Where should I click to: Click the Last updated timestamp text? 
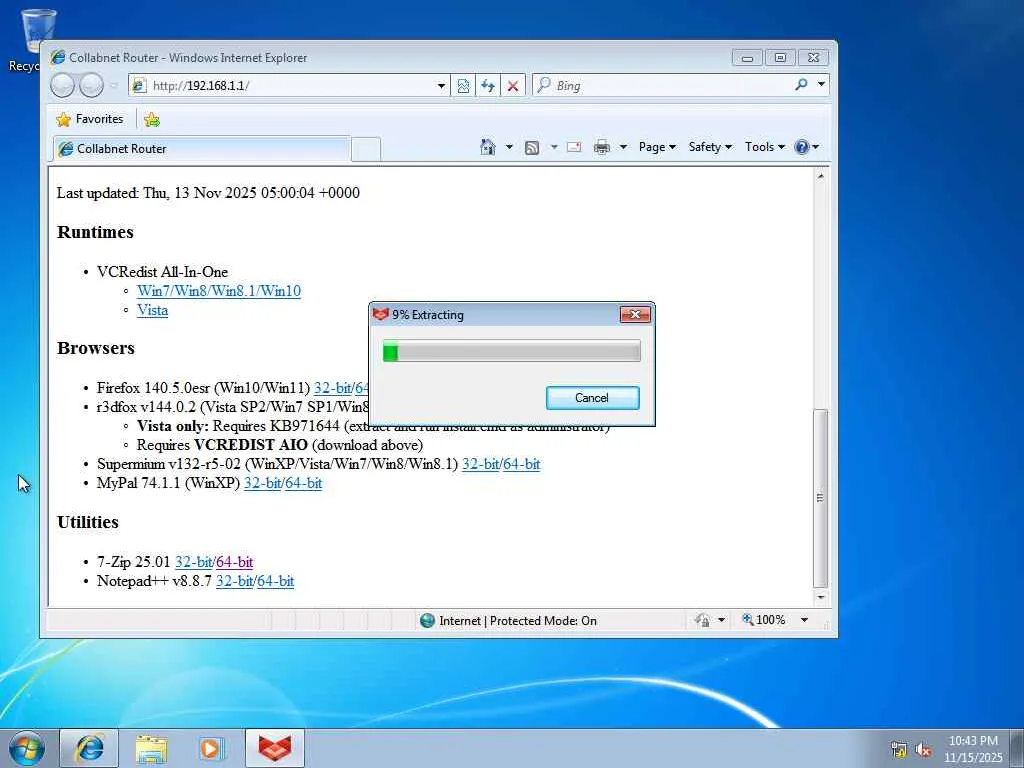pyautogui.click(x=208, y=193)
